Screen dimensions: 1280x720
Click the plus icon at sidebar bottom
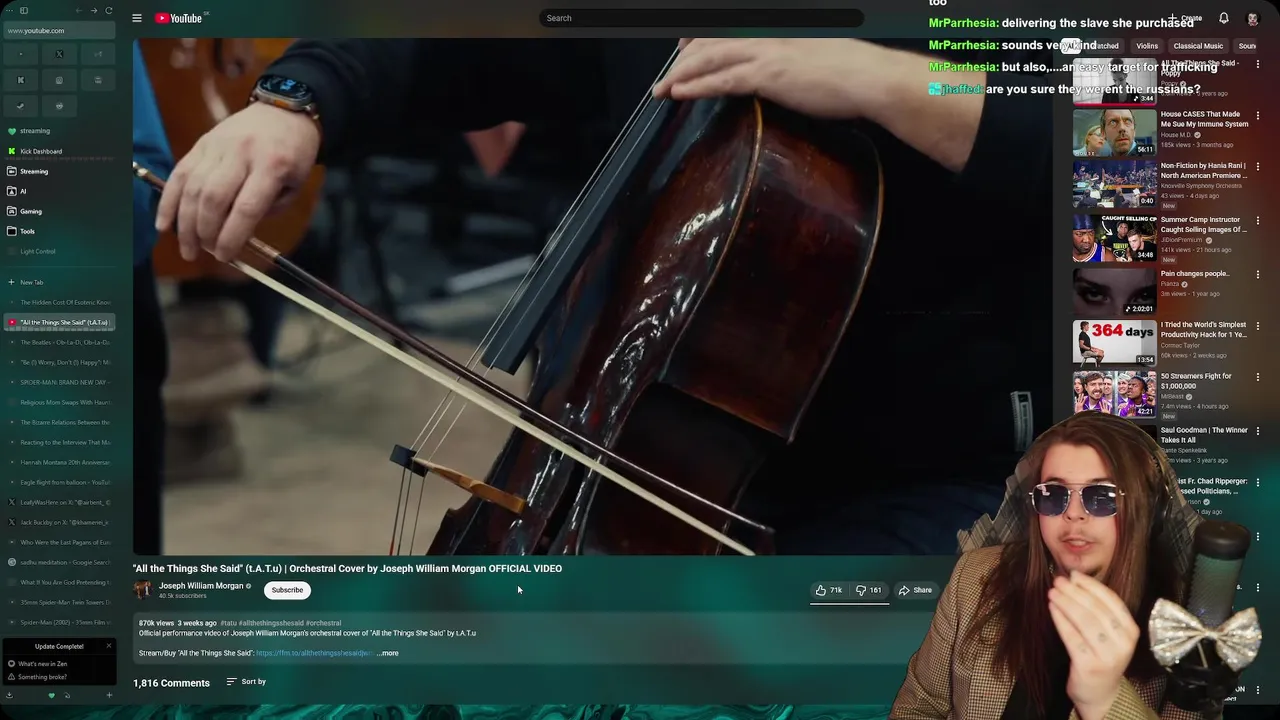click(109, 695)
